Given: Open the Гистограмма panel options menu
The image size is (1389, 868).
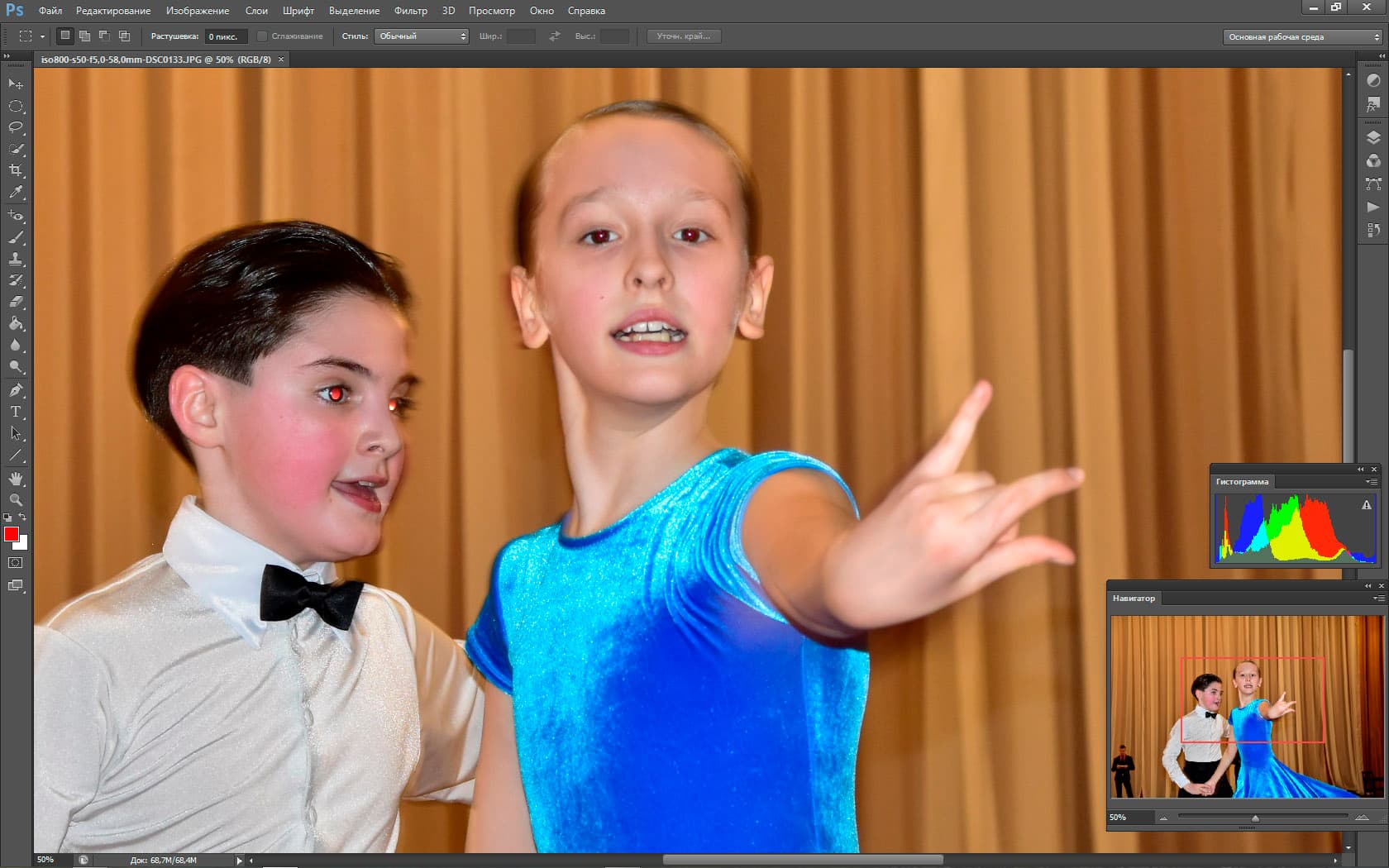Looking at the screenshot, I should [x=1372, y=481].
